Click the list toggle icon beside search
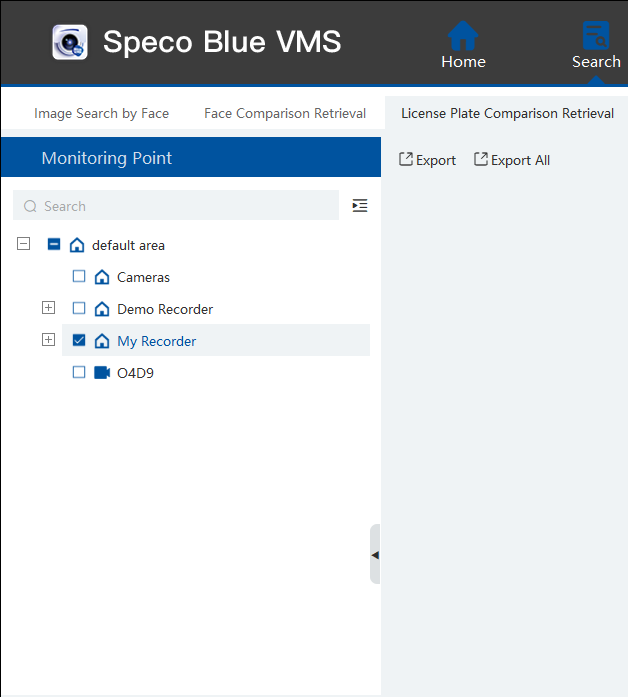The image size is (628, 697). [360, 206]
